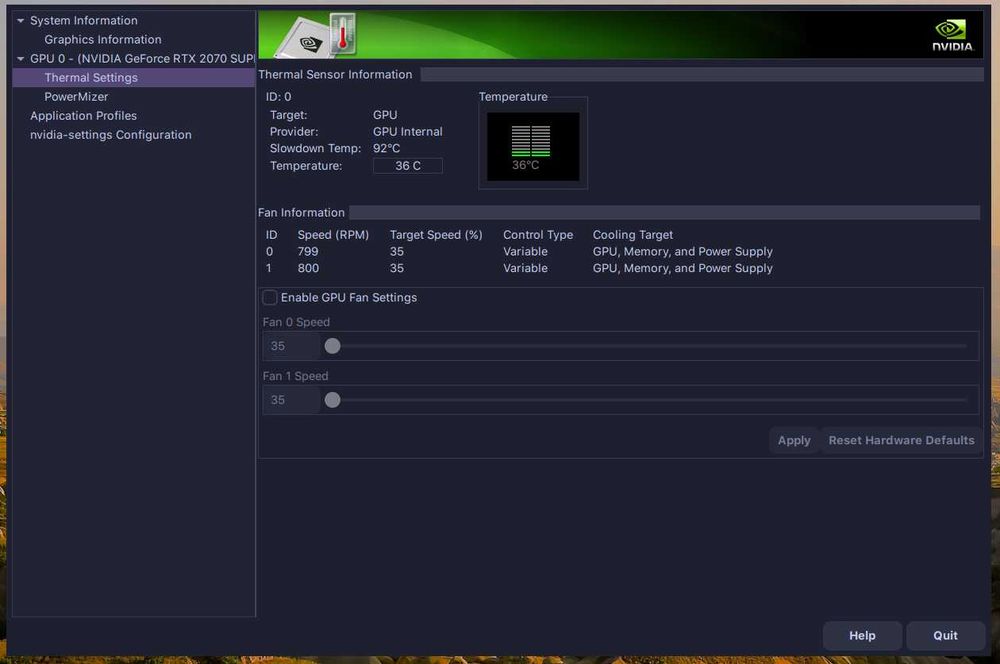Click the Thermal Sensor Information heading
This screenshot has width=1000, height=664.
(x=335, y=75)
